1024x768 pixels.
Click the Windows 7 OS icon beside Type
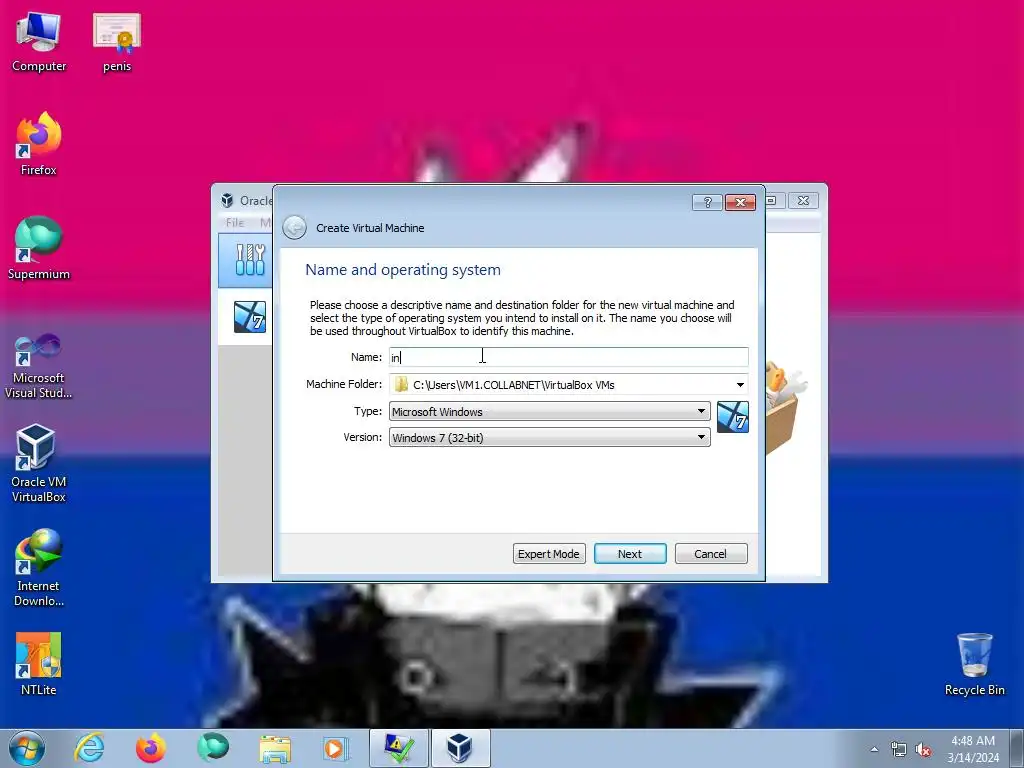click(733, 417)
